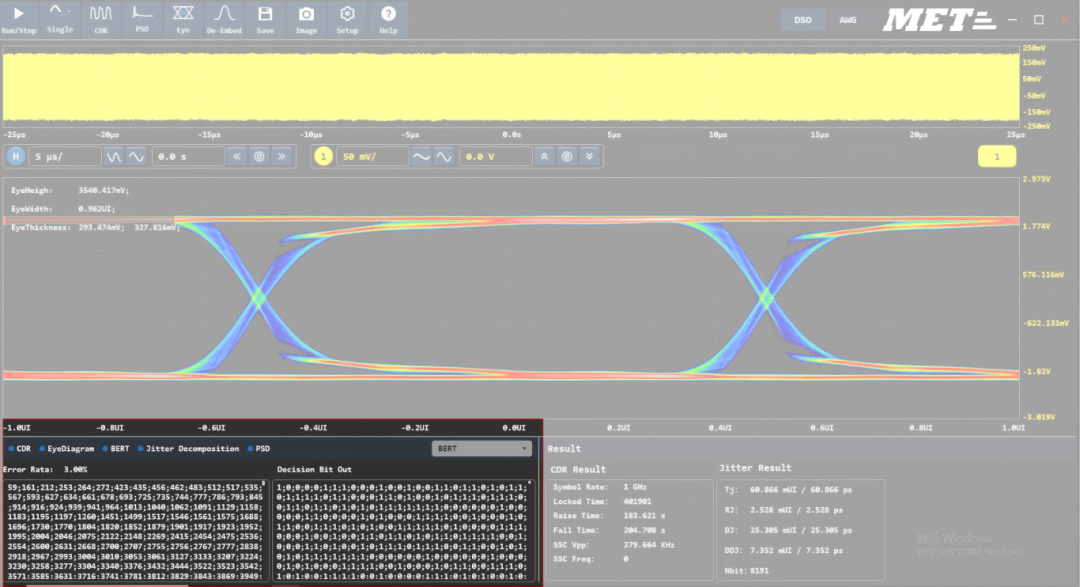Click the Decision Bit Out label
Viewport: 1080px width, 587px height.
314,469
